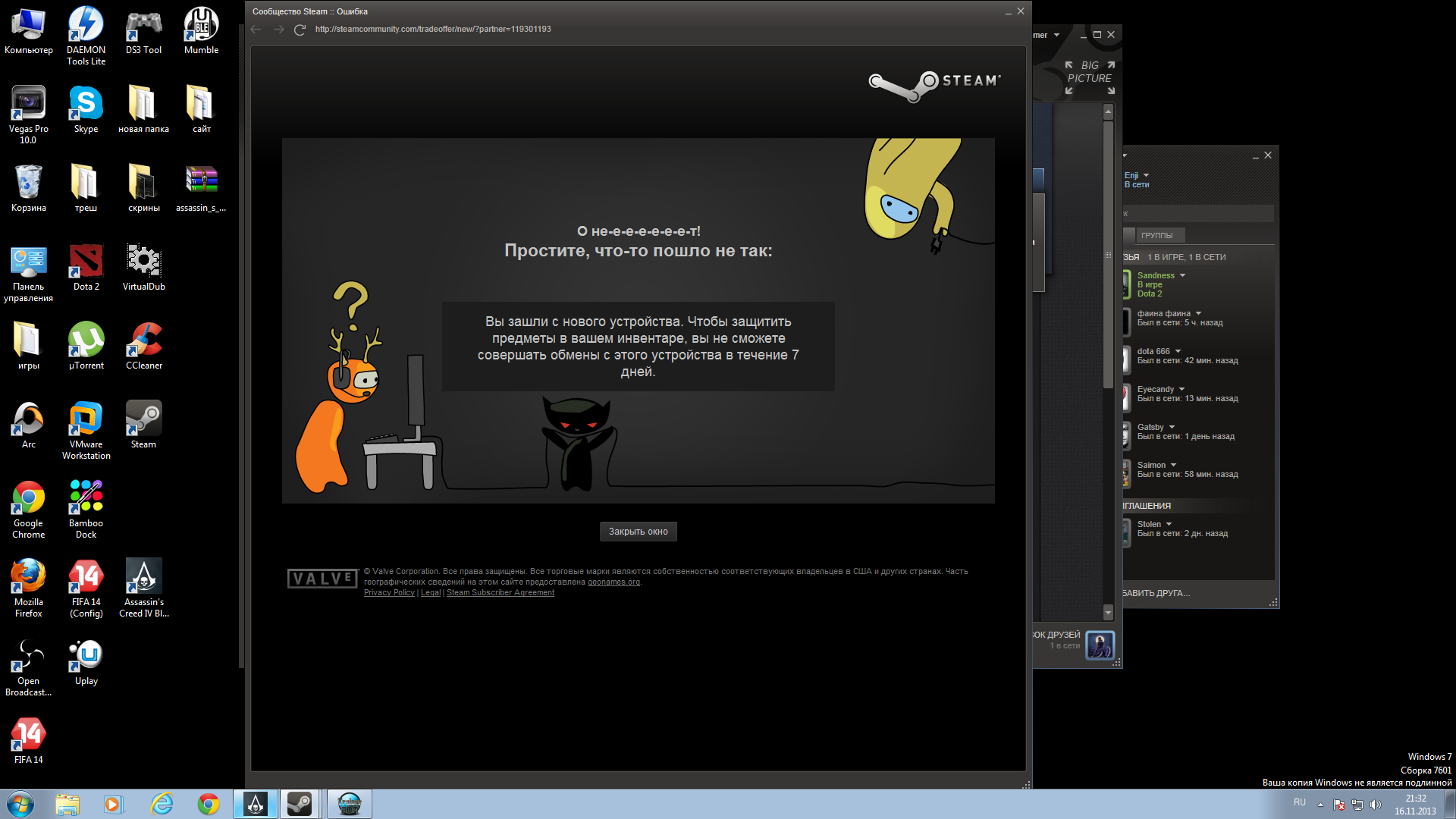Expand Enji status dropdown in friends window
The width and height of the screenshot is (1456, 819).
pos(1146,175)
